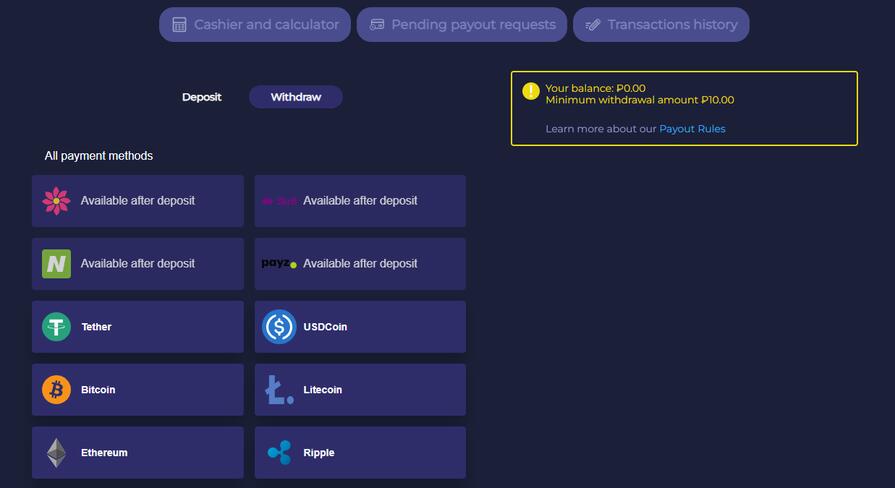Open the Payout Rules link
Image resolution: width=895 pixels, height=488 pixels.
[692, 129]
